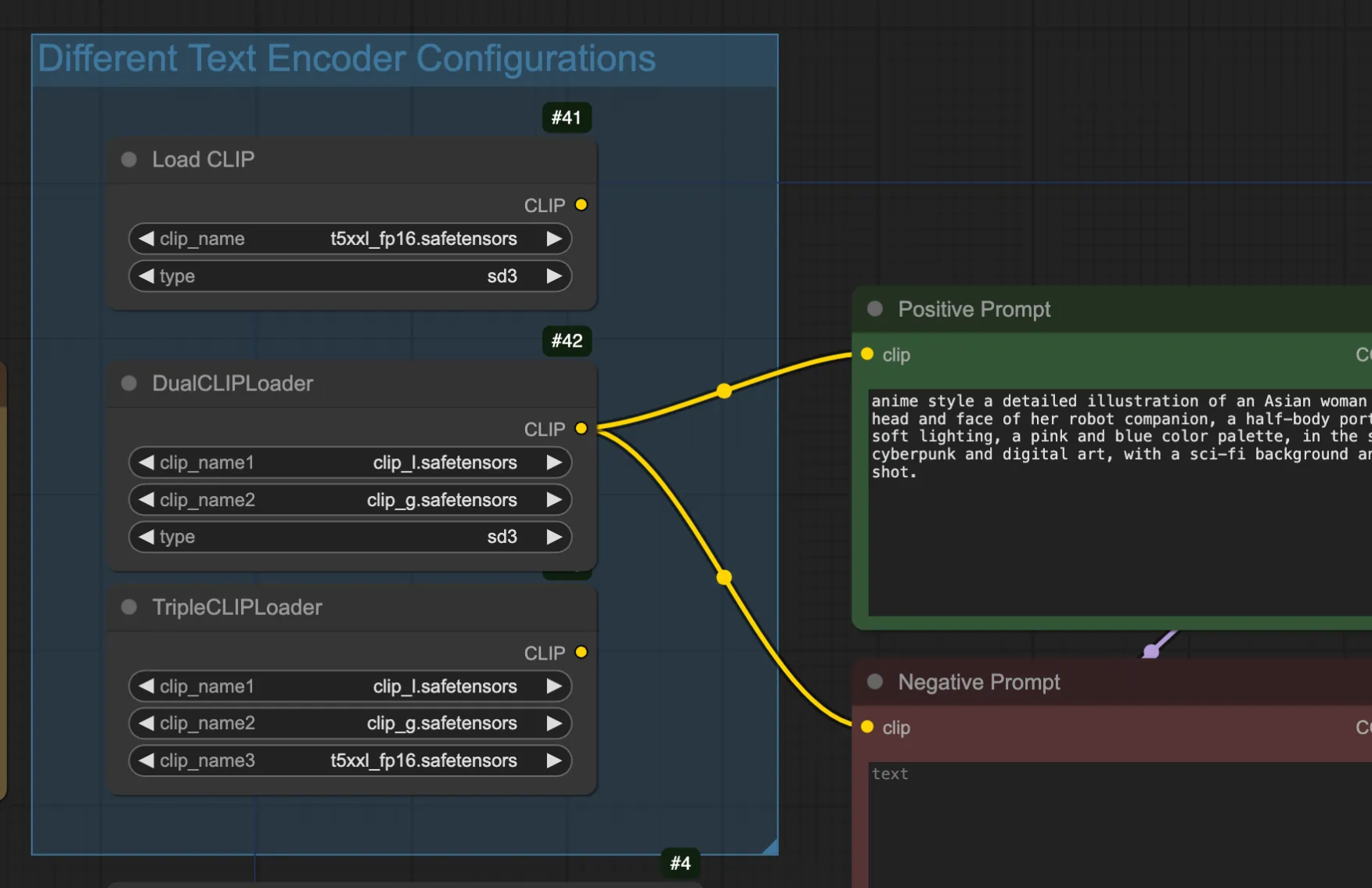Open the clip_name selector showing t5xxl_fp16.safetensors
The image size is (1372, 888).
click(x=423, y=239)
